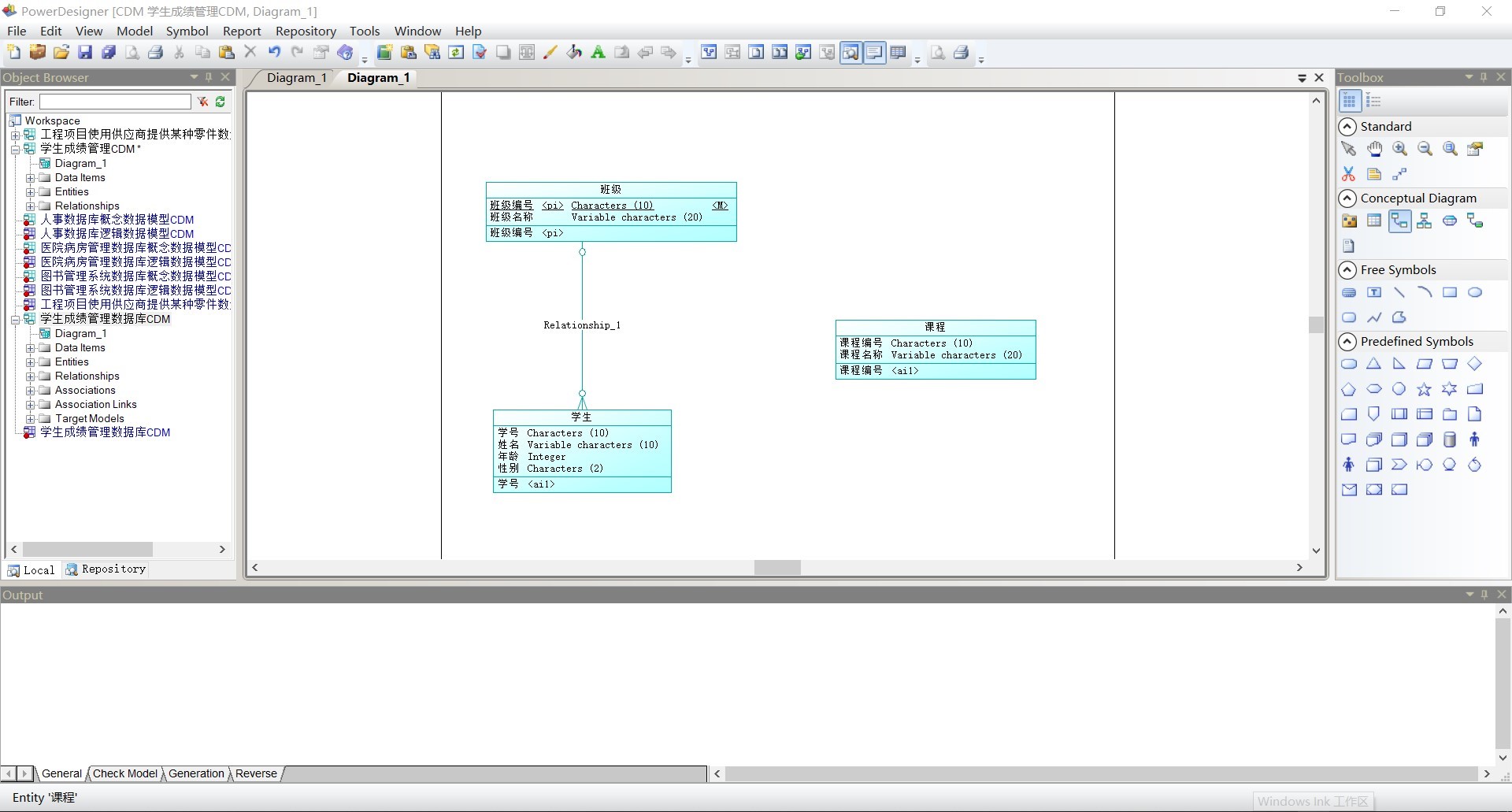Screen dimensions: 1512x812
Task: Pick the red scissors Delete tool
Action: (x=1348, y=174)
